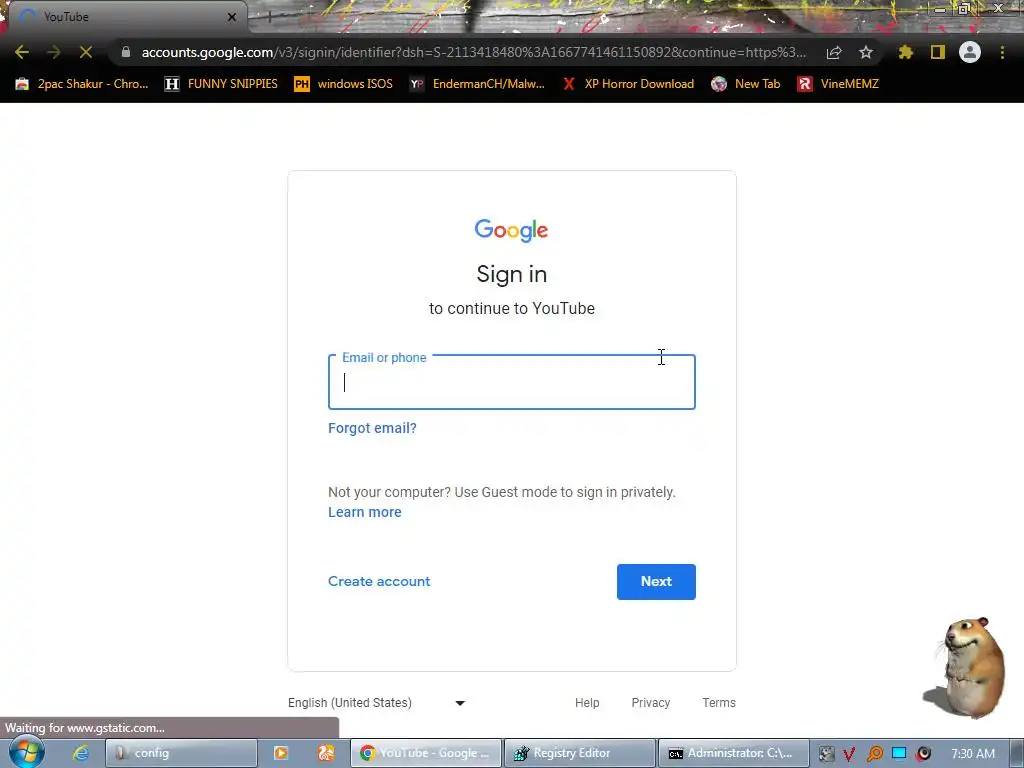Toggle the Chrome side panel icon
Viewport: 1024px width, 768px height.
point(938,52)
